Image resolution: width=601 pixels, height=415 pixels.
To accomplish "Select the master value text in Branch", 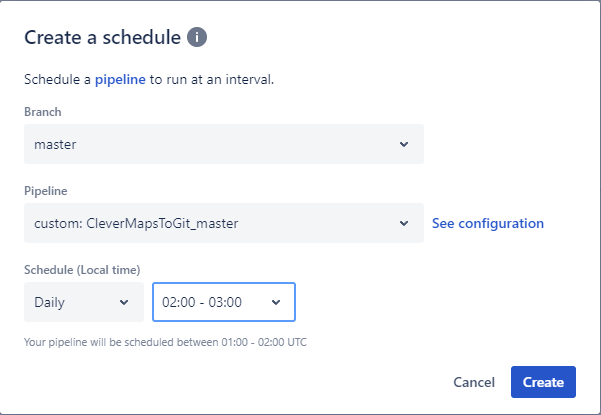I will (x=56, y=144).
